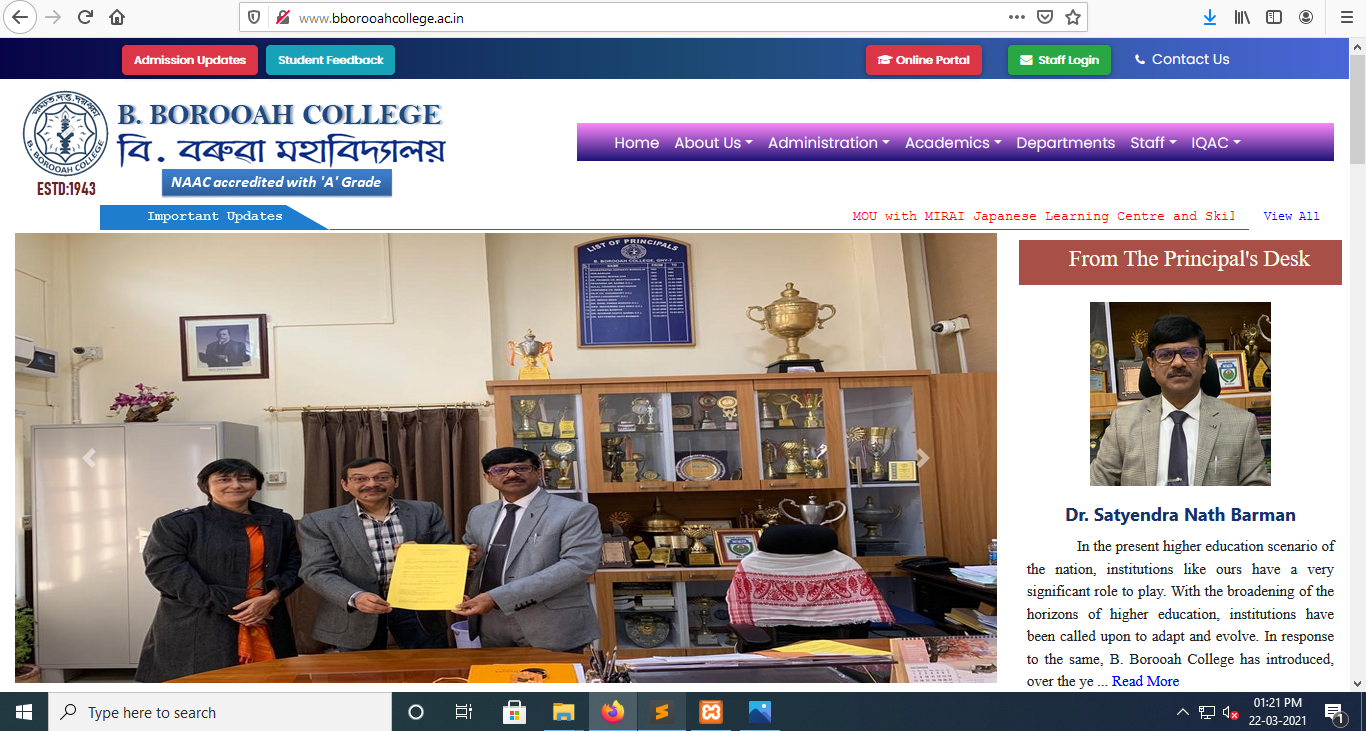The image size is (1366, 731).
Task: Click the Windows taskbar search box
Action: click(x=220, y=712)
